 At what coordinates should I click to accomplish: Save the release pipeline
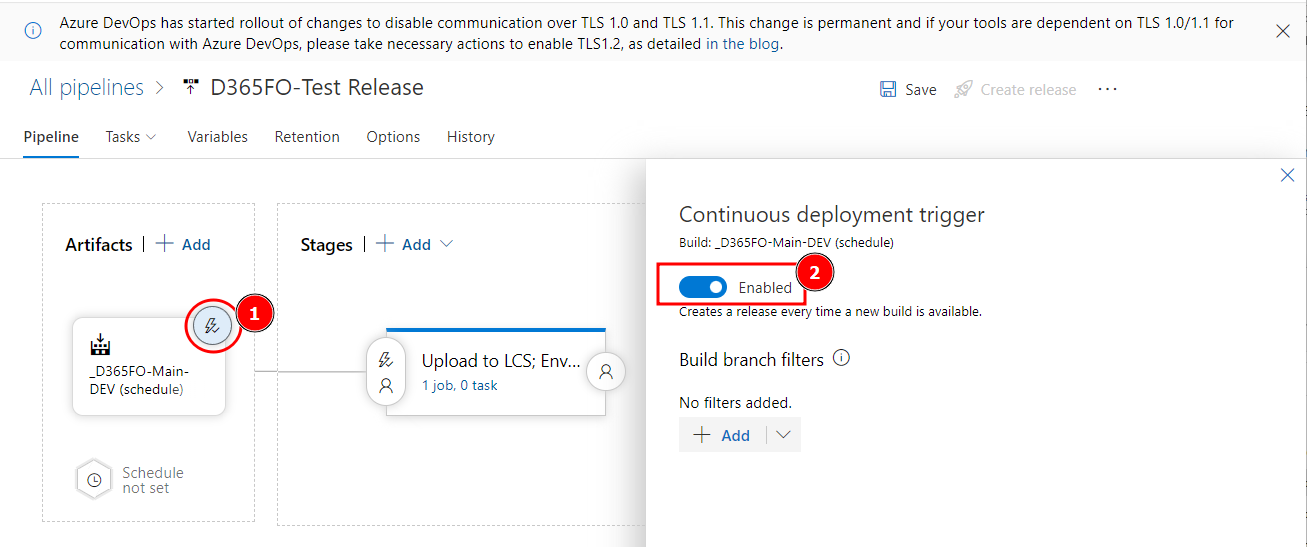[908, 90]
